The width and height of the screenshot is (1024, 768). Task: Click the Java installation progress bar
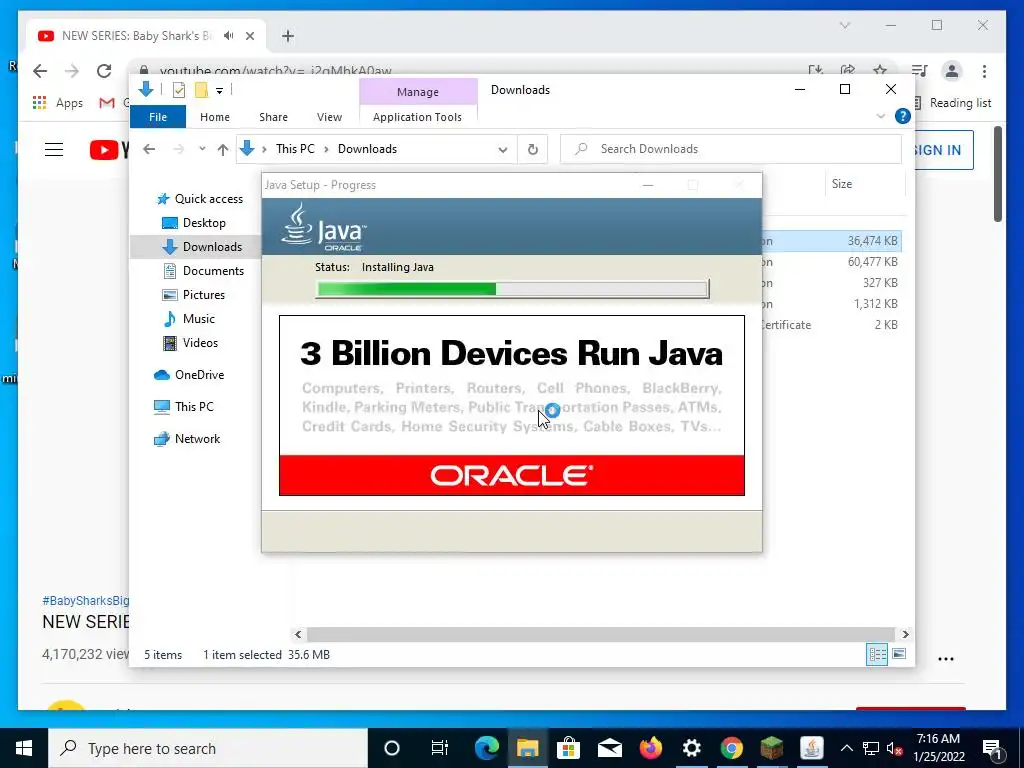(512, 289)
